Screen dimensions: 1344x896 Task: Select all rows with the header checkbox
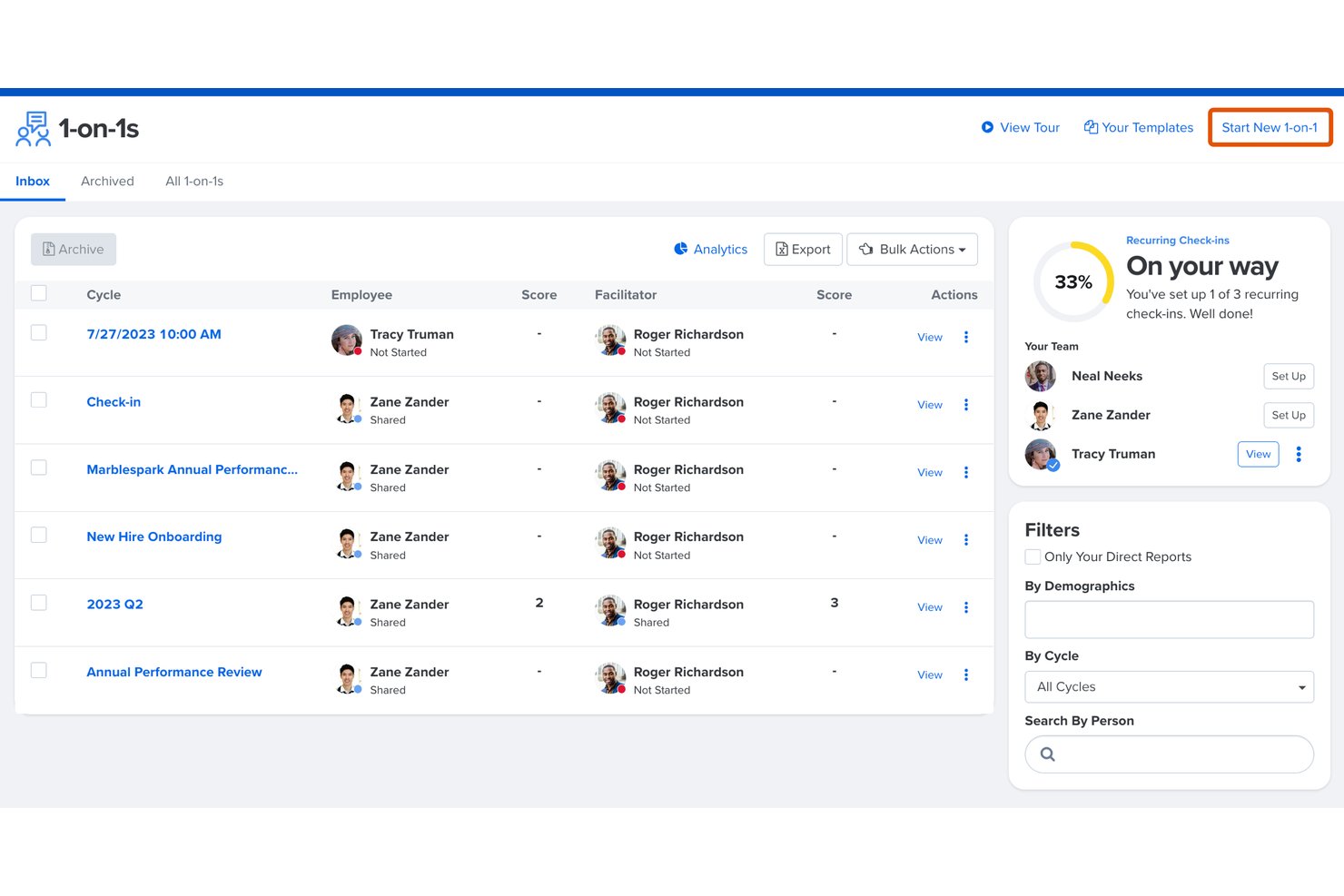39,293
